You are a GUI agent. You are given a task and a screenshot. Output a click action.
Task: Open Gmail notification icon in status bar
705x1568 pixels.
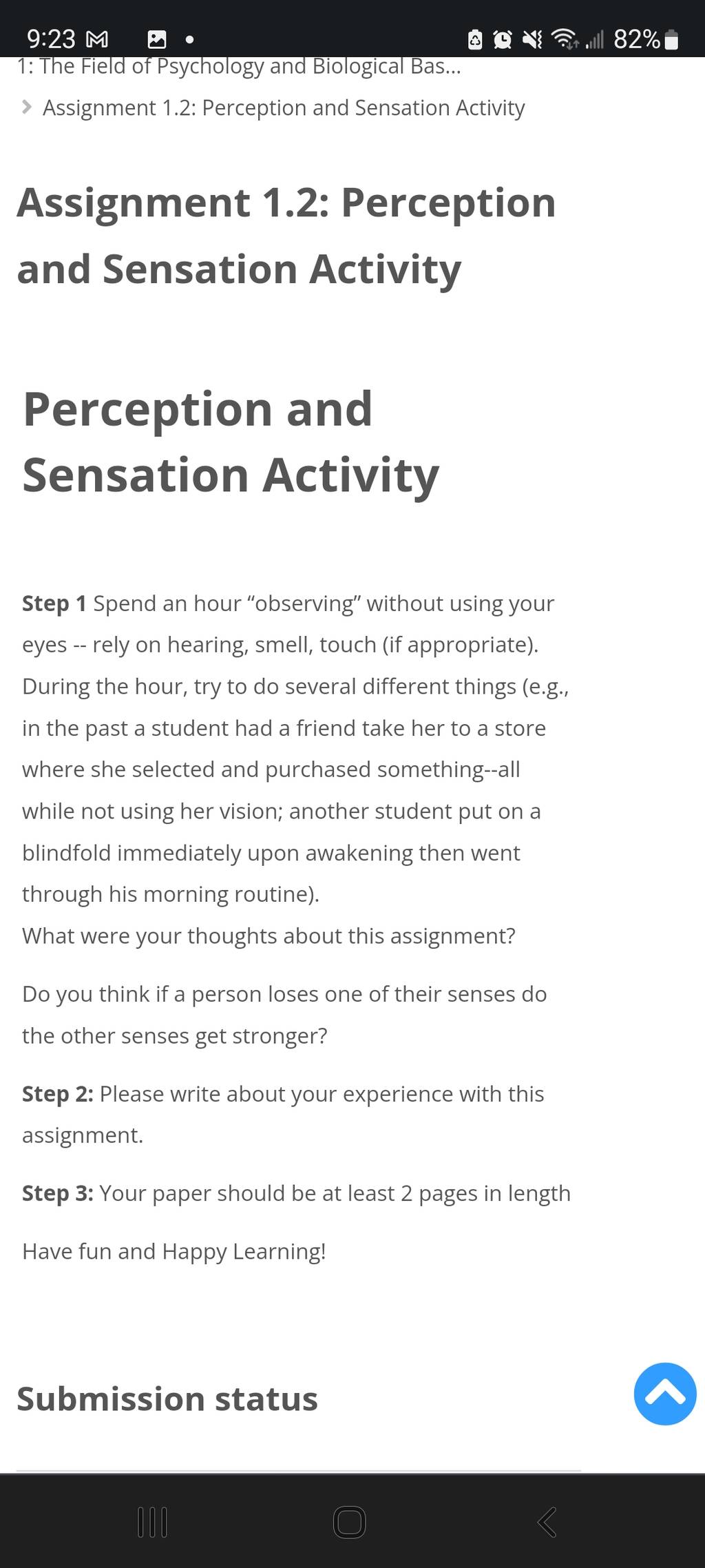pyautogui.click(x=97, y=40)
